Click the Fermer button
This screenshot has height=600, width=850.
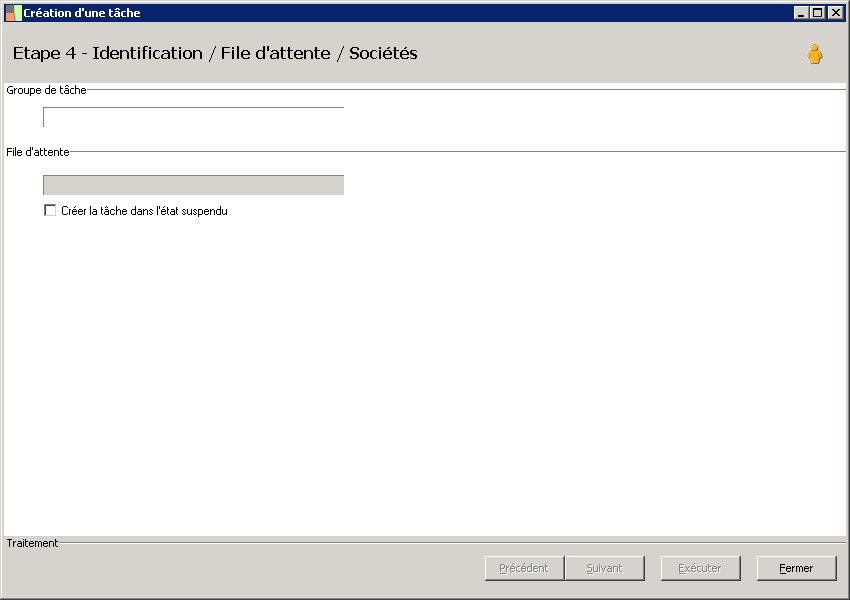(796, 568)
